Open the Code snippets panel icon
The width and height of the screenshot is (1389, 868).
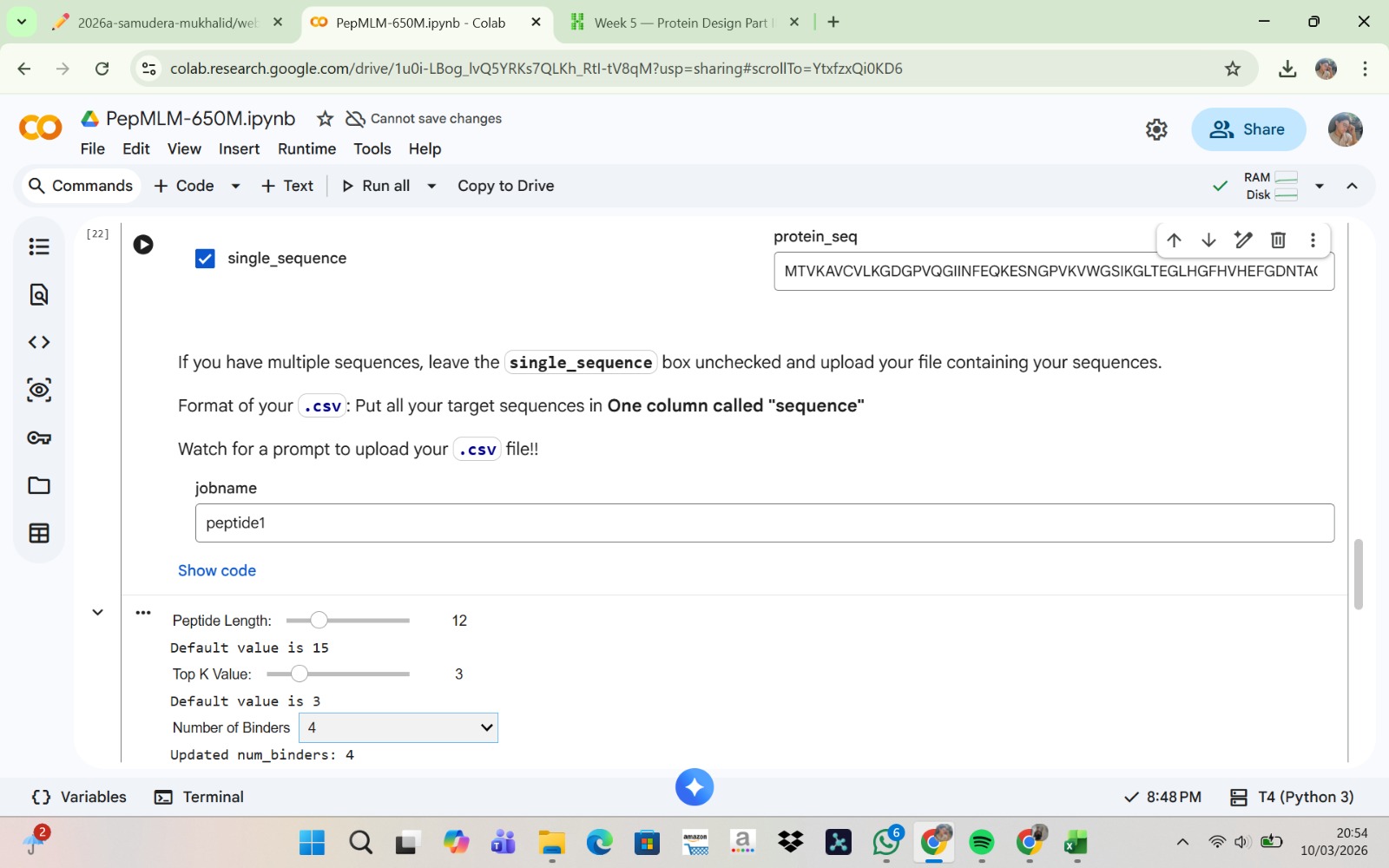click(x=39, y=342)
